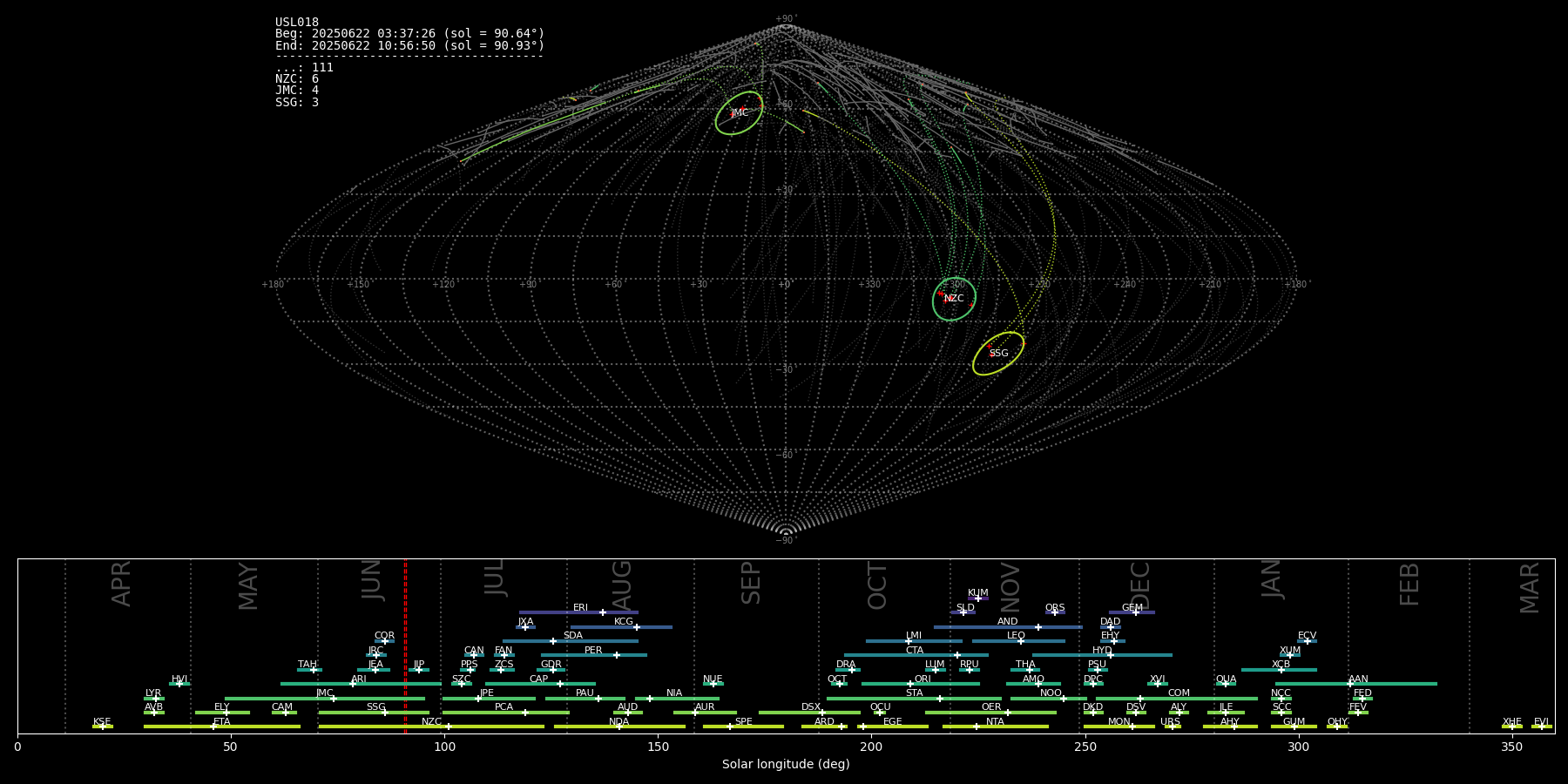
Task: Click the 'JMC: 4' count in the legend
Action: pos(297,91)
